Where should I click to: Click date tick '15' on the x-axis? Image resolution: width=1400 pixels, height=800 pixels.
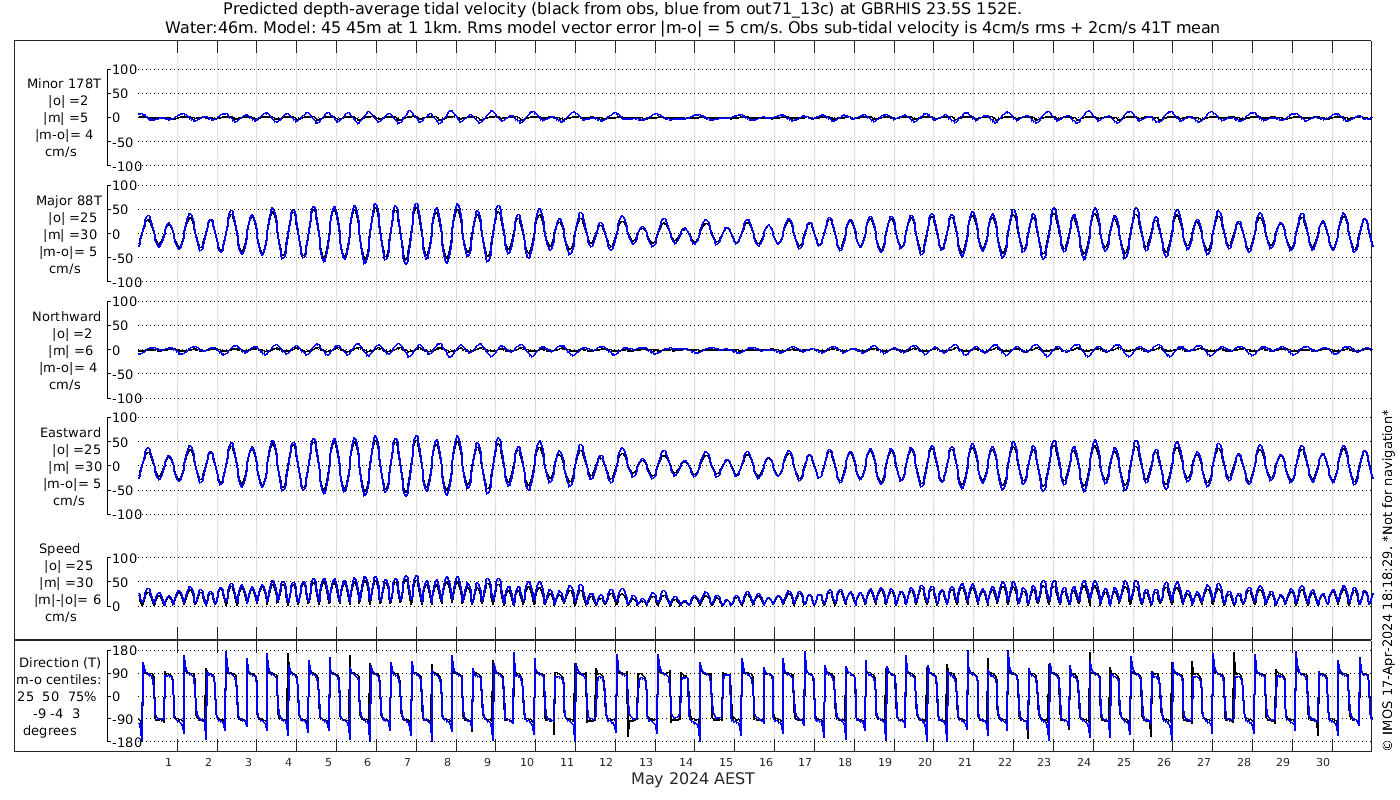[726, 762]
